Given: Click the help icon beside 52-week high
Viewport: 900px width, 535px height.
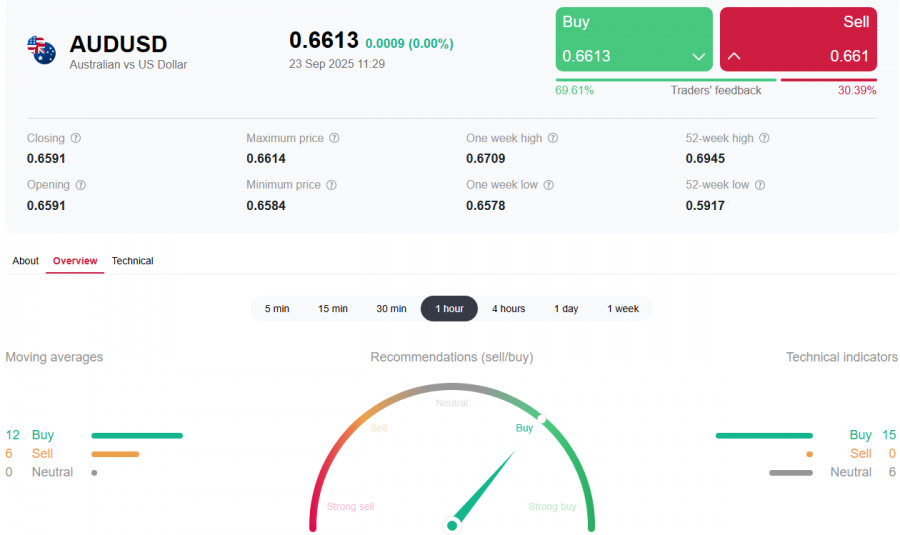Looking at the screenshot, I should tap(764, 138).
